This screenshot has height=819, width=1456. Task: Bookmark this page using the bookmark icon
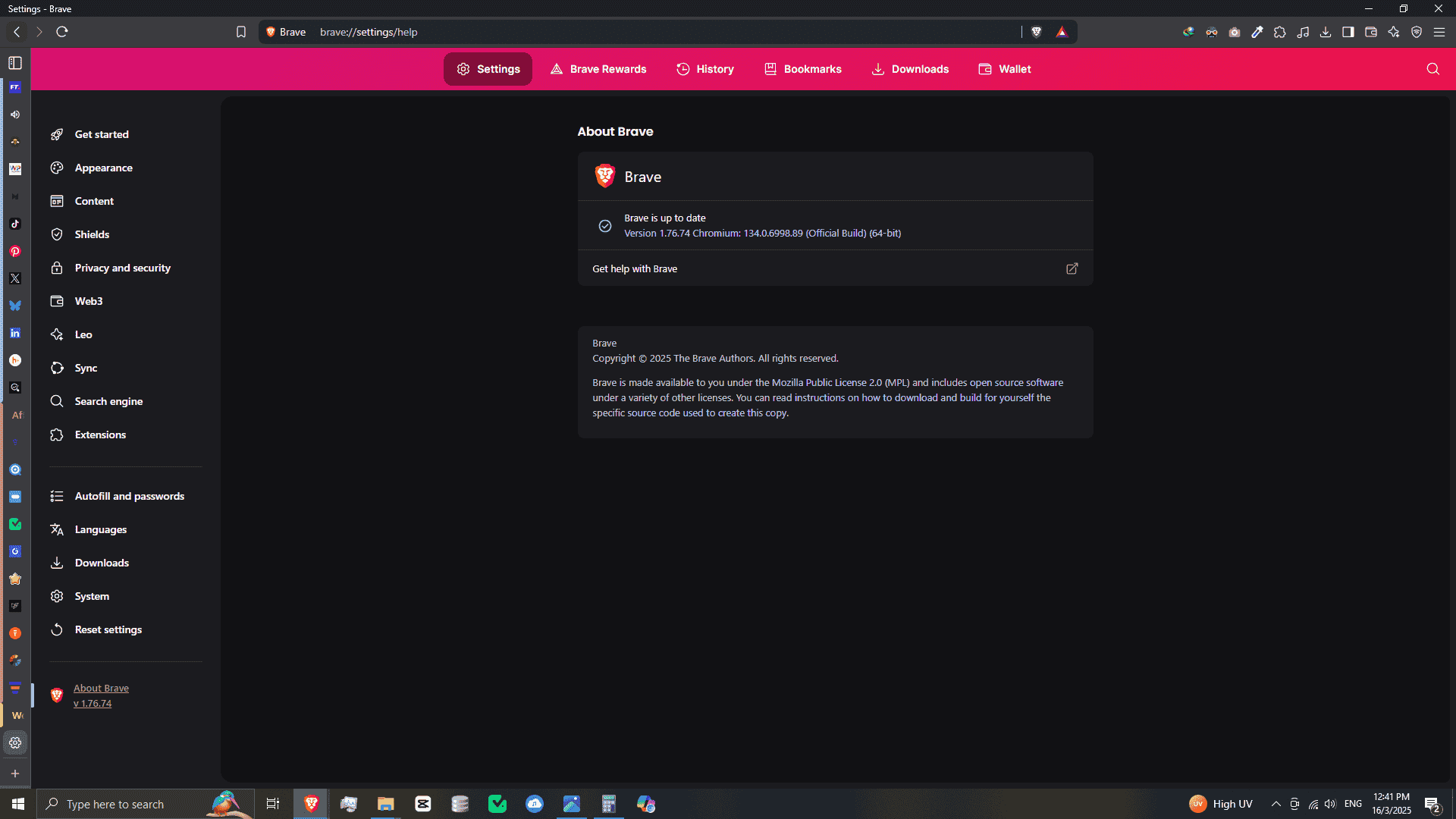241,32
